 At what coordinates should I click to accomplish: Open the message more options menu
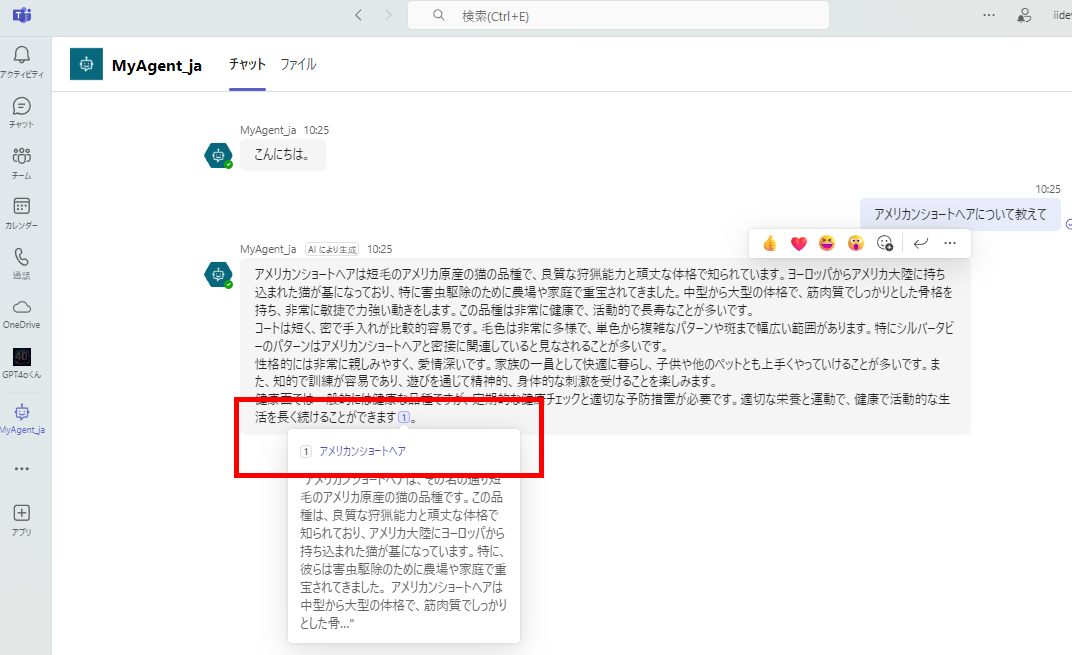(x=949, y=242)
